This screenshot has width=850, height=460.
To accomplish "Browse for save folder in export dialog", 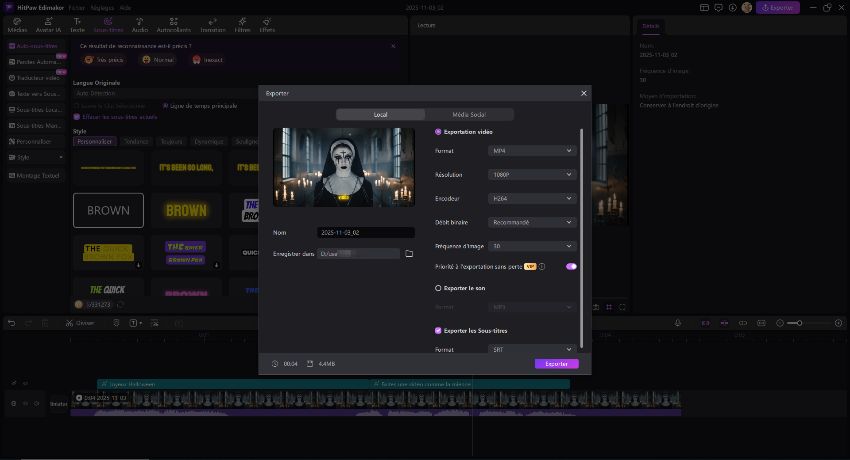I will tap(409, 254).
